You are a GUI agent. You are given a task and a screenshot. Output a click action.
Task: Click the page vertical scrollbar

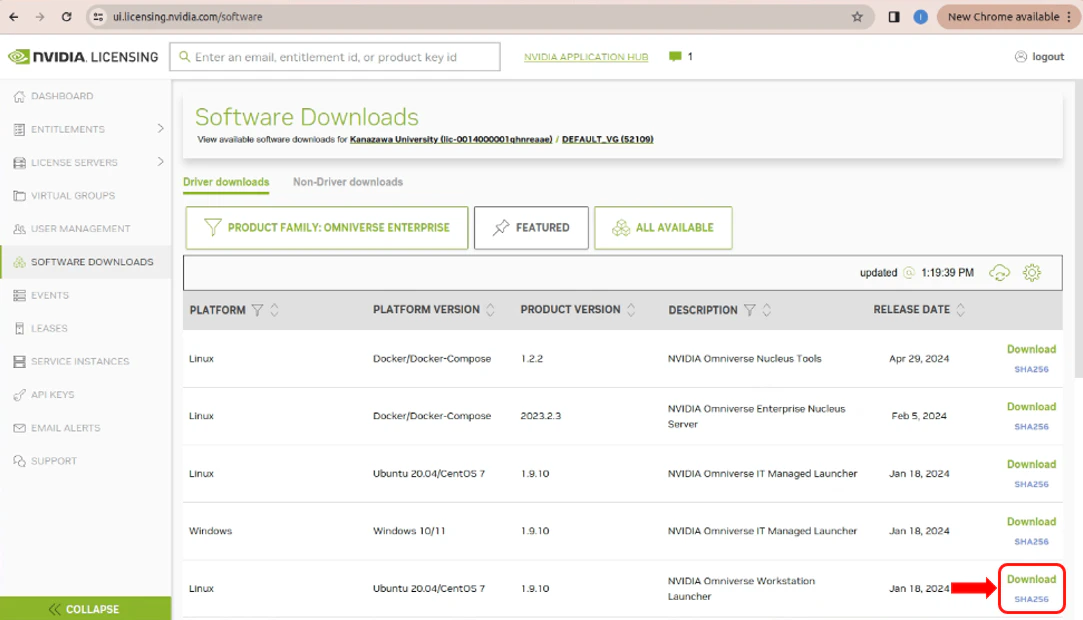pos(1078,228)
